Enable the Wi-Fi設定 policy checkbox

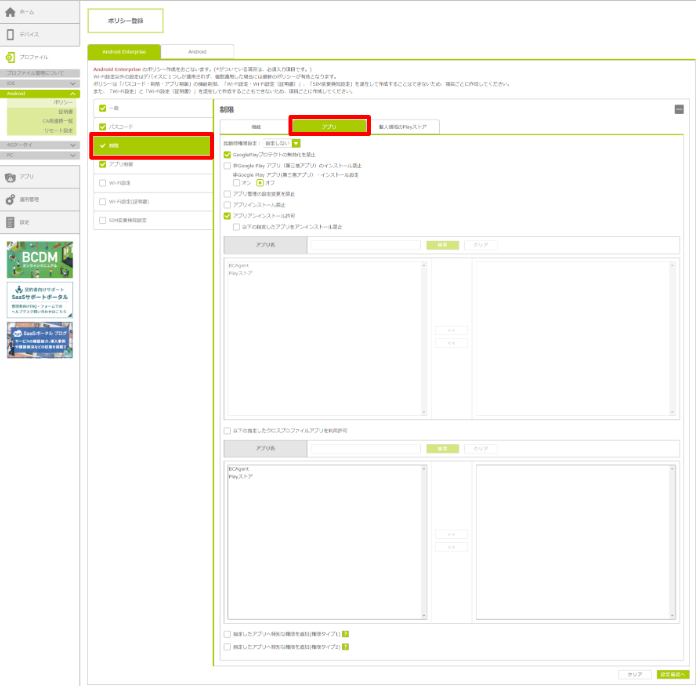pos(102,183)
